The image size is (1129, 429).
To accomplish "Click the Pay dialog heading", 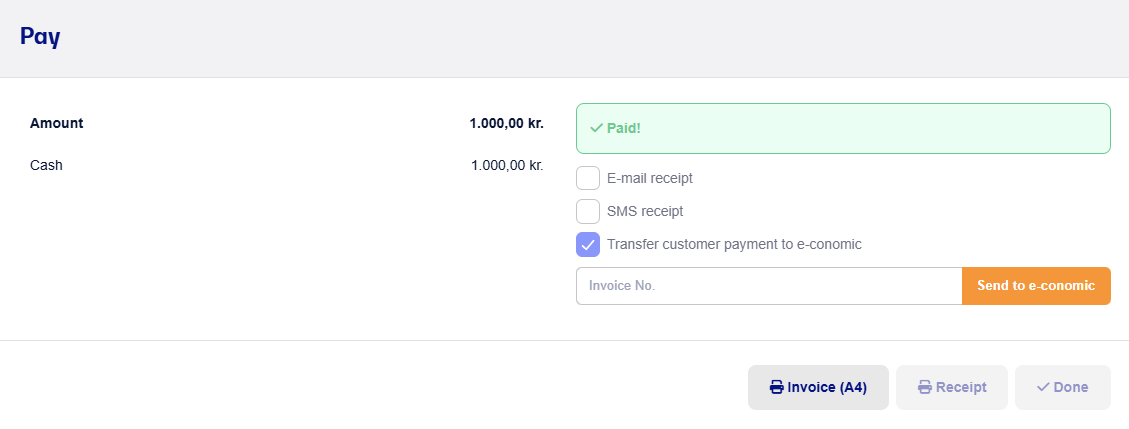I will click(40, 37).
